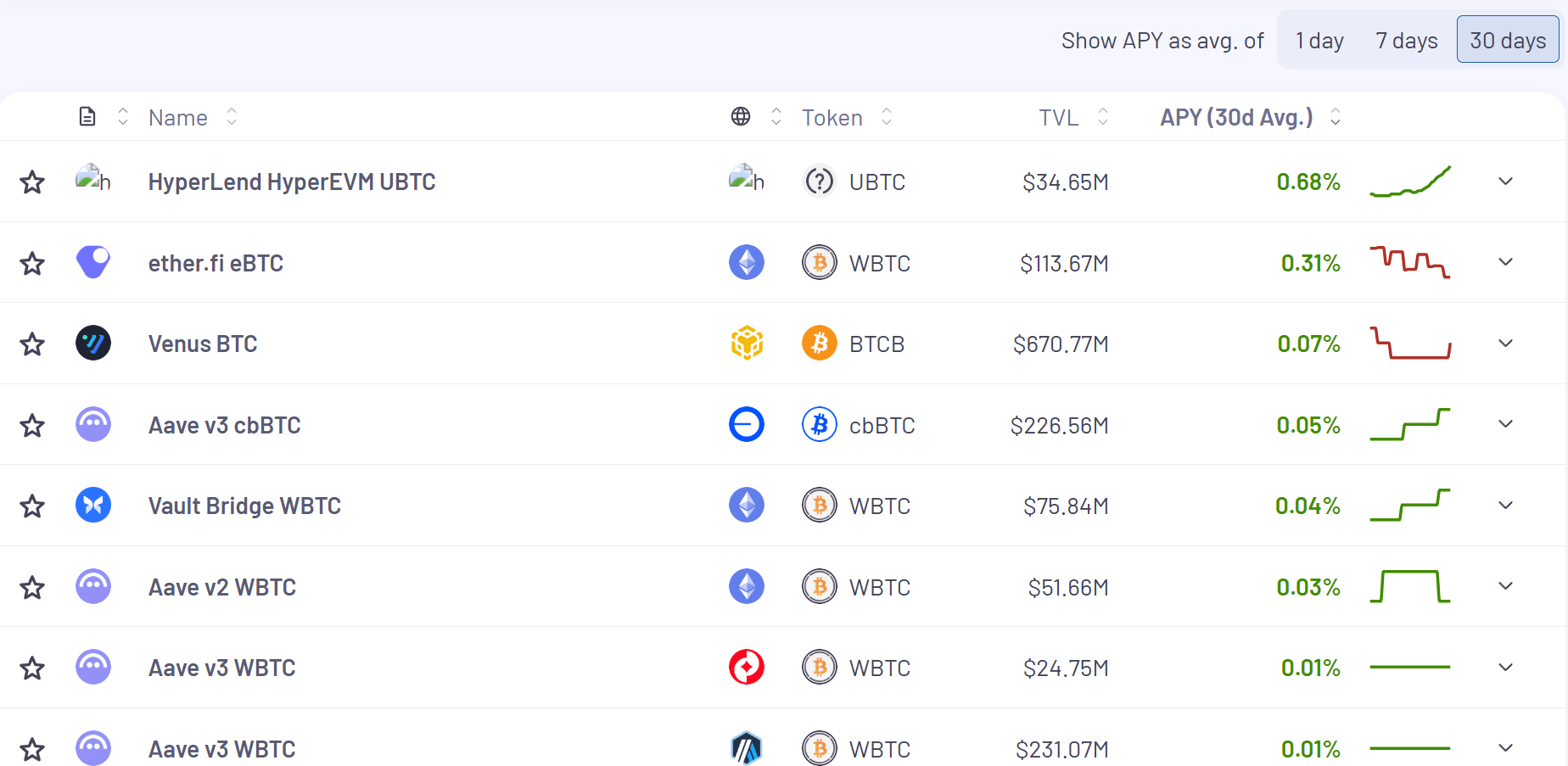Expand the Vault Bridge WBTC row chevron

coord(1506,506)
